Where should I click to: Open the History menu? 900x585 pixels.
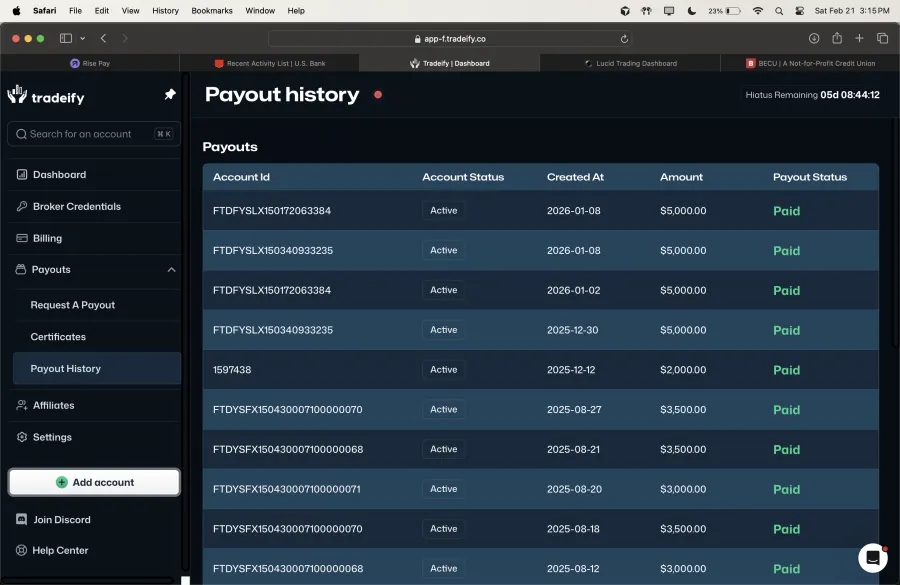point(165,10)
